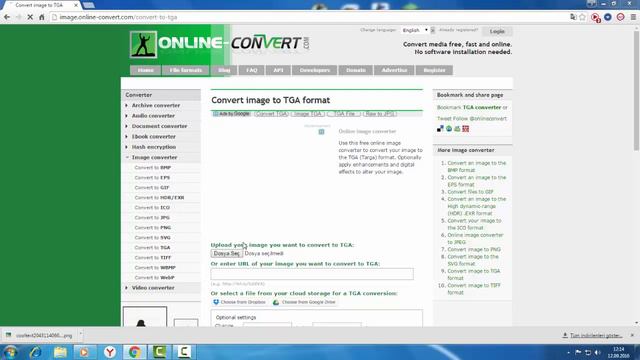Click Choose from Google Drive button
The width and height of the screenshot is (640, 360).
pos(304,302)
